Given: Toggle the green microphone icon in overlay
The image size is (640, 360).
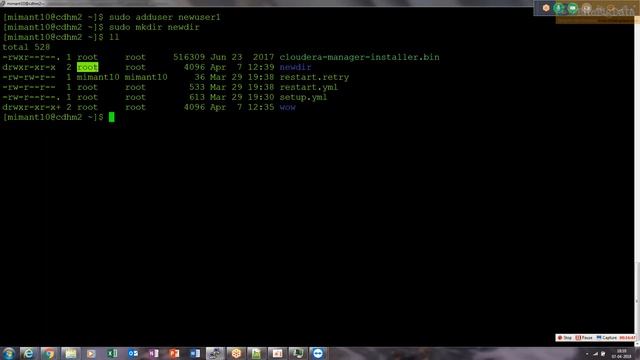Looking at the screenshot, I should 559,8.
